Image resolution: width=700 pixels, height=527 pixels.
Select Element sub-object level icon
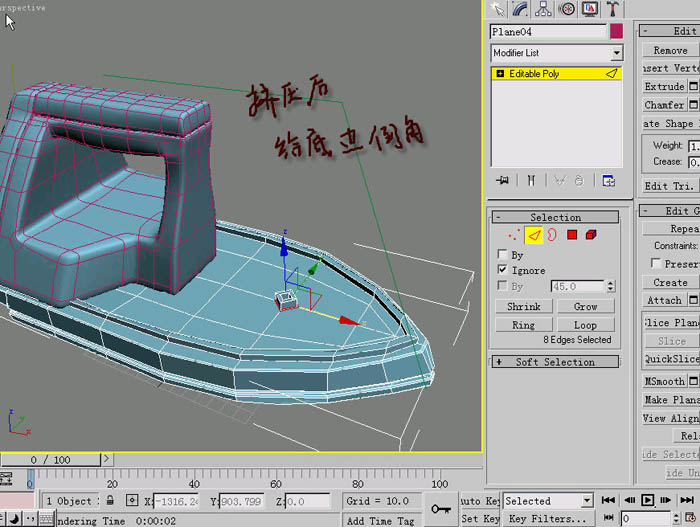(x=591, y=235)
